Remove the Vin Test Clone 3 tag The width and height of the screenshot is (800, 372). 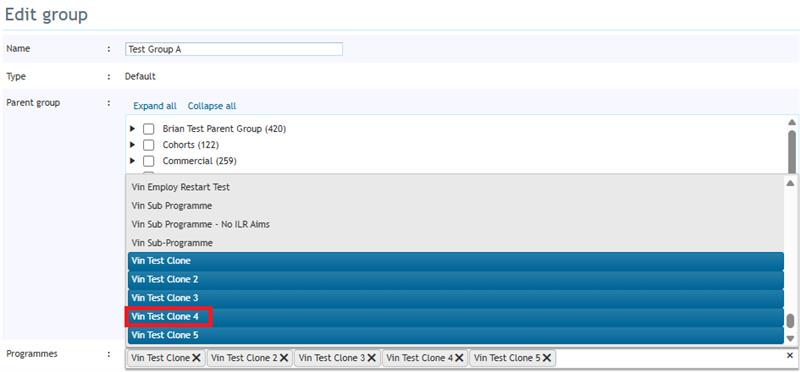371,358
